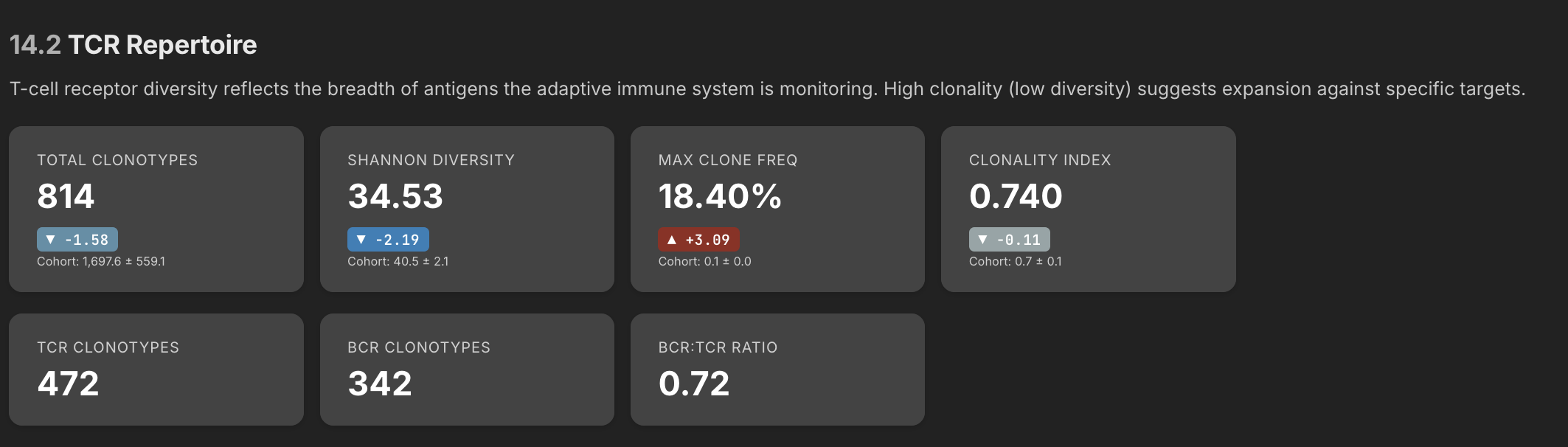Open the Total Clonotypes card value 814

(x=66, y=196)
